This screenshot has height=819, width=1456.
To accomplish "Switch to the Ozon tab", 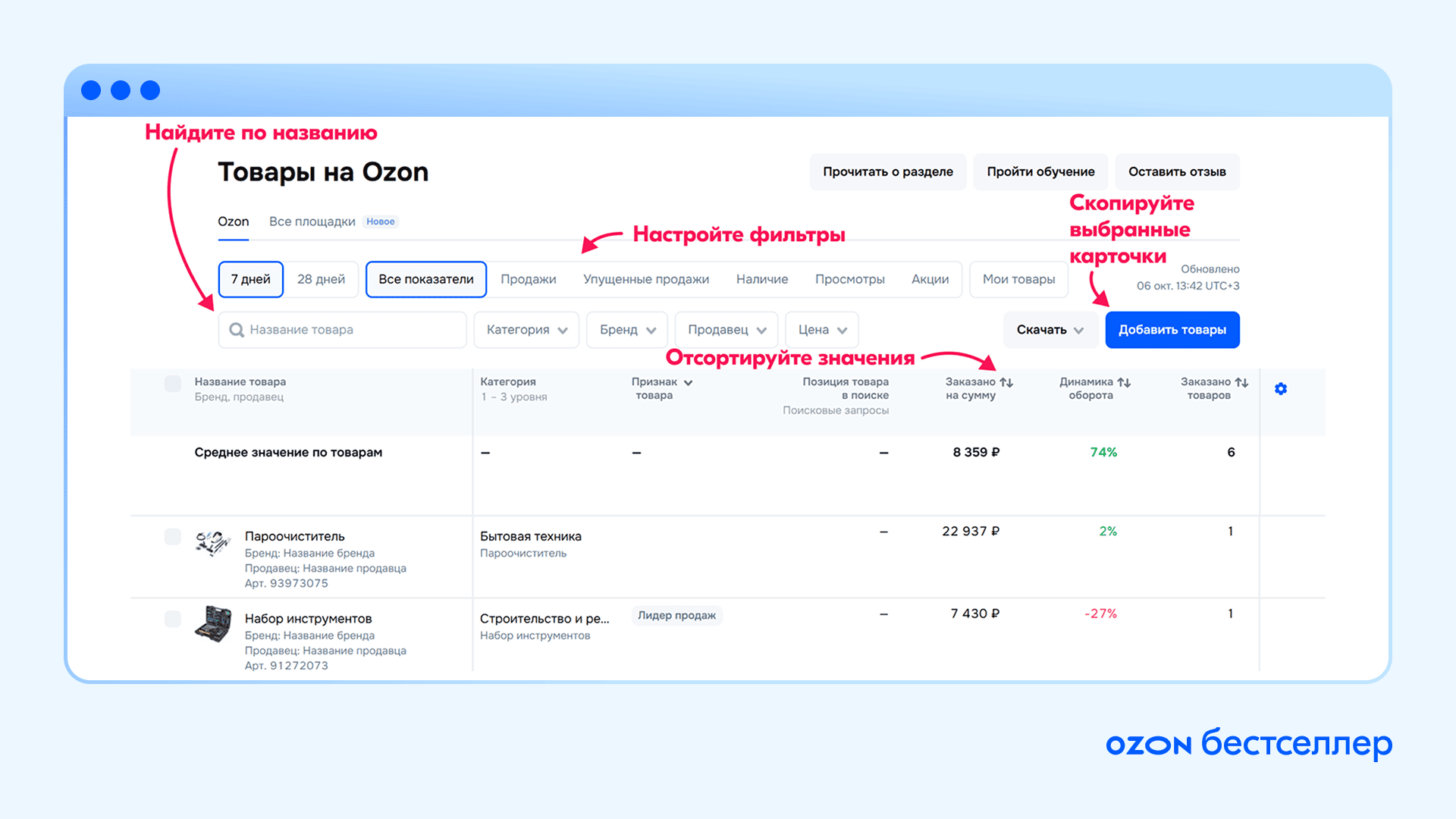I will (234, 221).
